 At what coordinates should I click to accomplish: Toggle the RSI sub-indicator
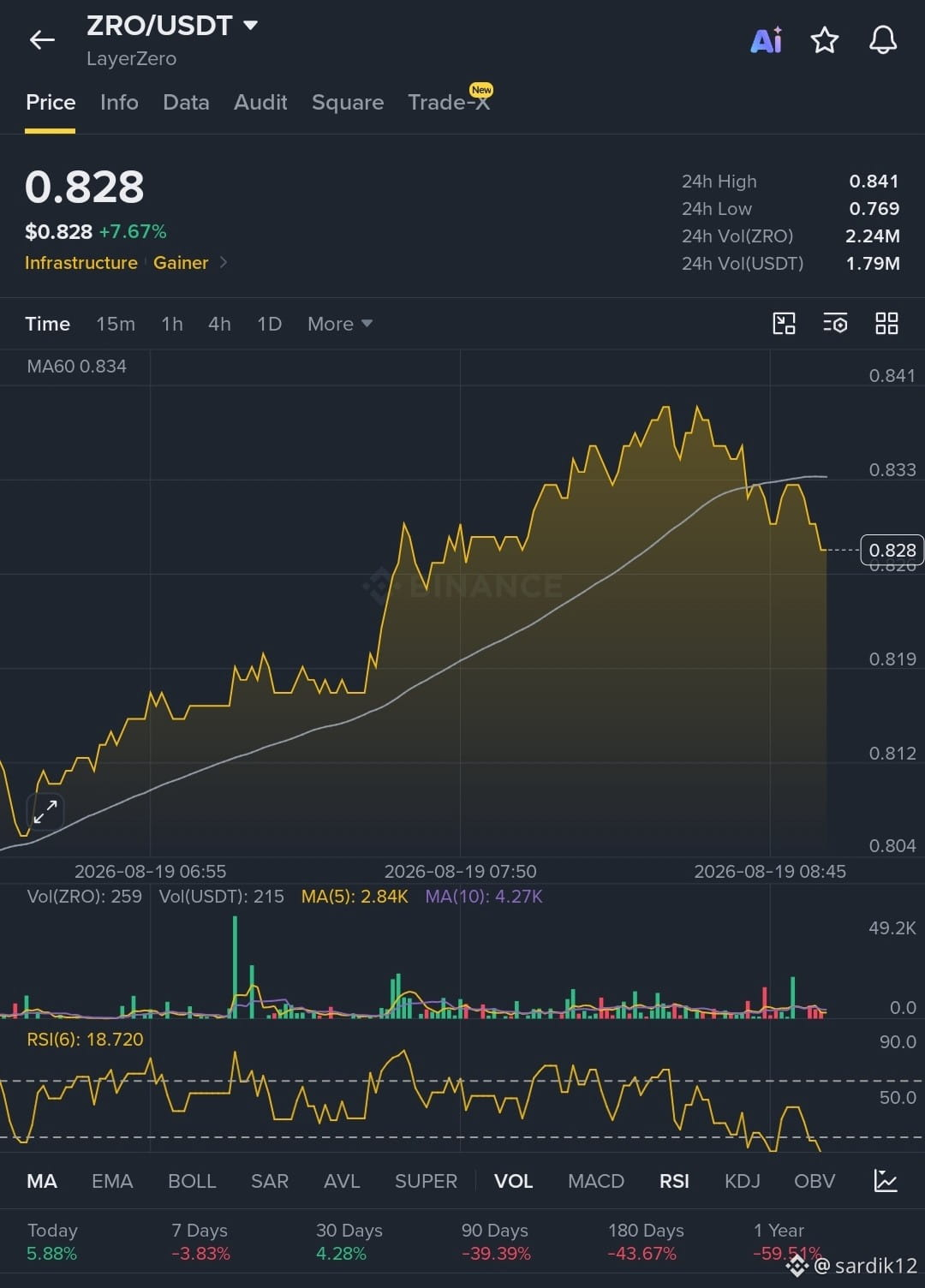674,1181
